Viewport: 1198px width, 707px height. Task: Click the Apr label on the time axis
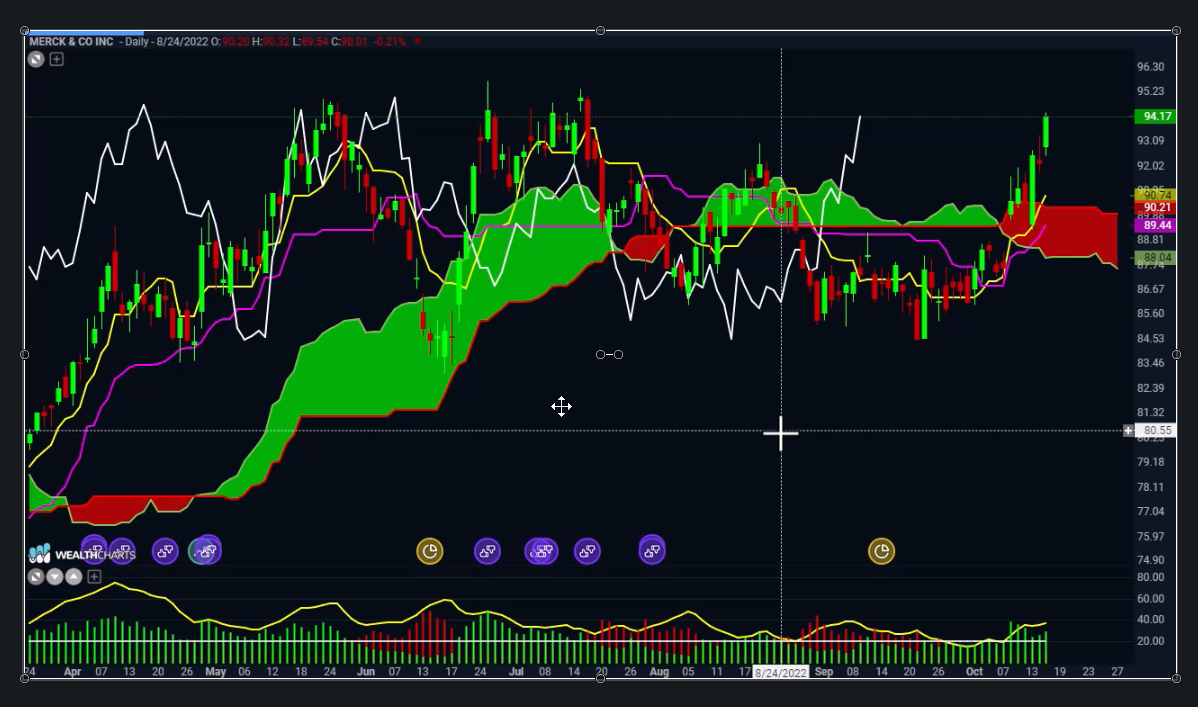[x=73, y=672]
